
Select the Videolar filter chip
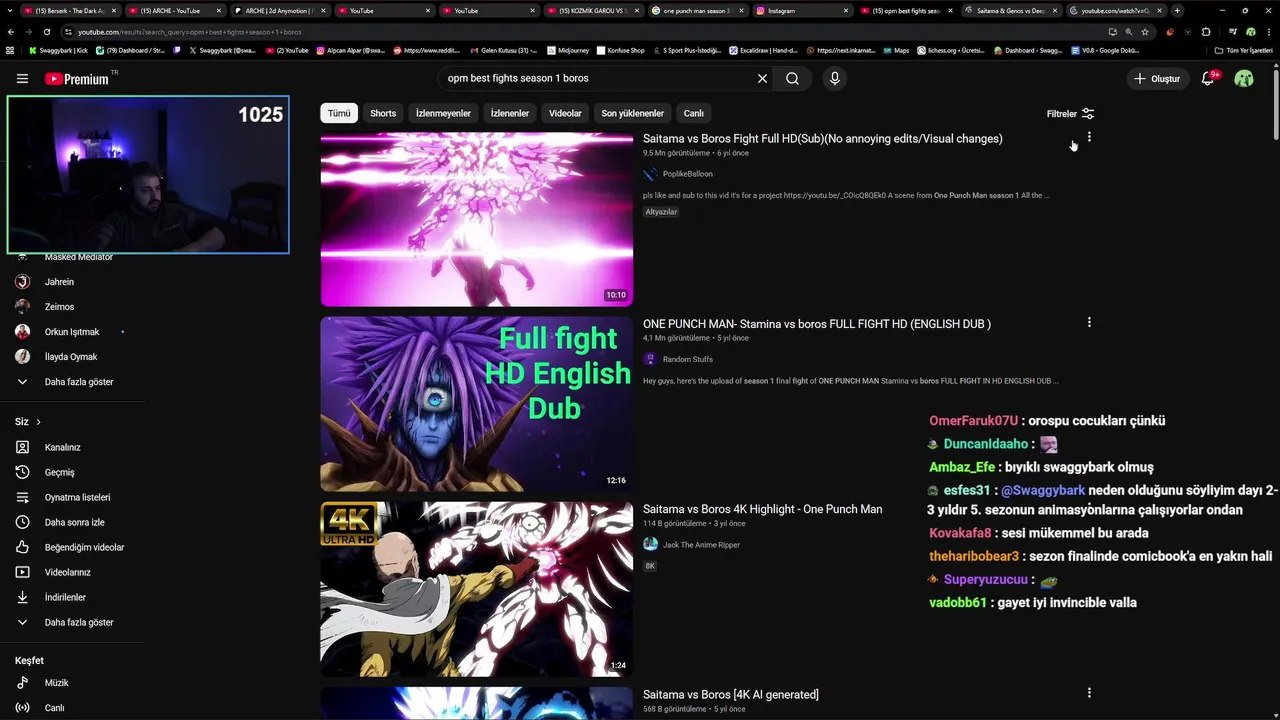pos(565,113)
